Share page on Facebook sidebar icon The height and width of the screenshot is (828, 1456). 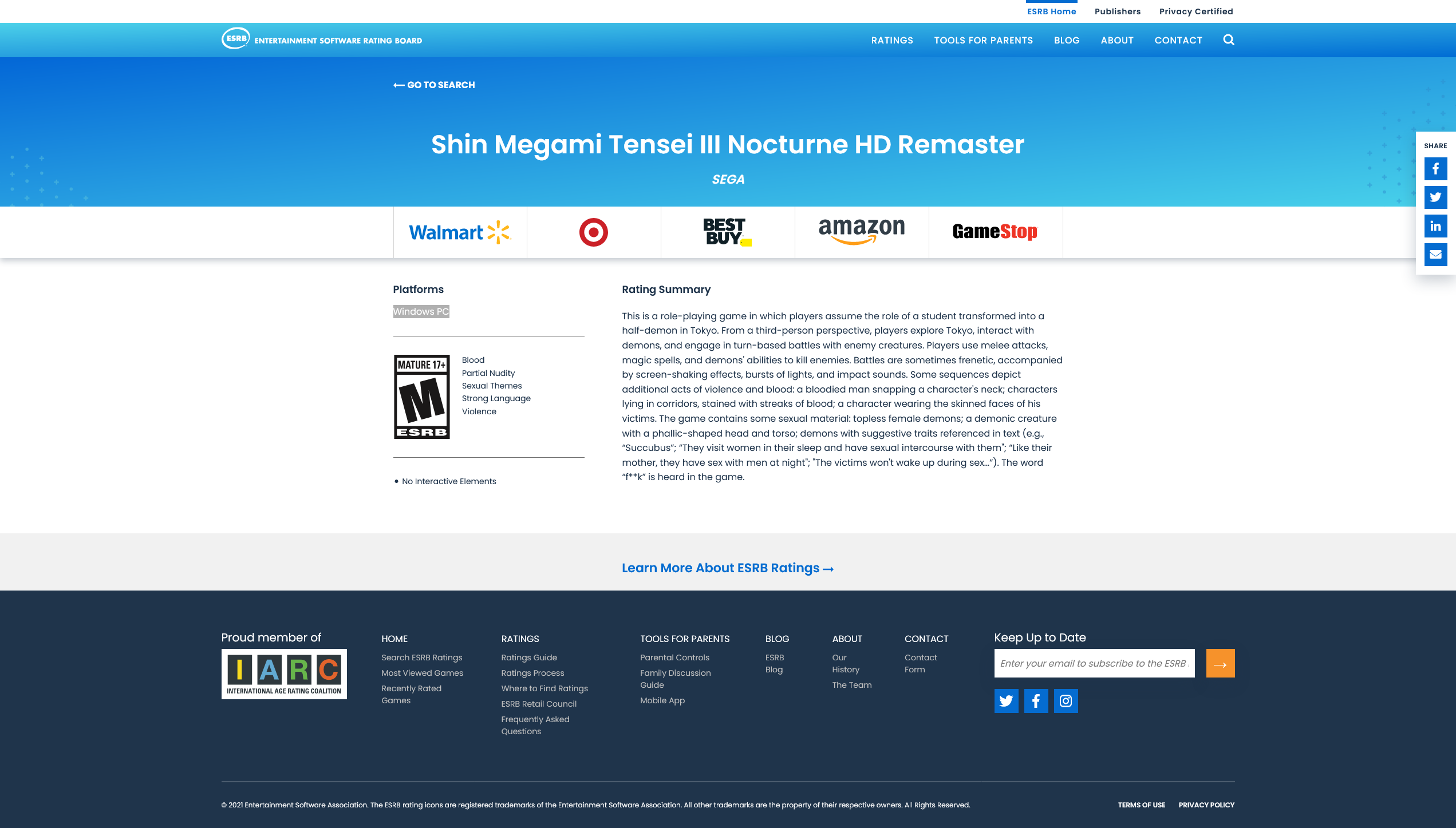click(x=1435, y=169)
